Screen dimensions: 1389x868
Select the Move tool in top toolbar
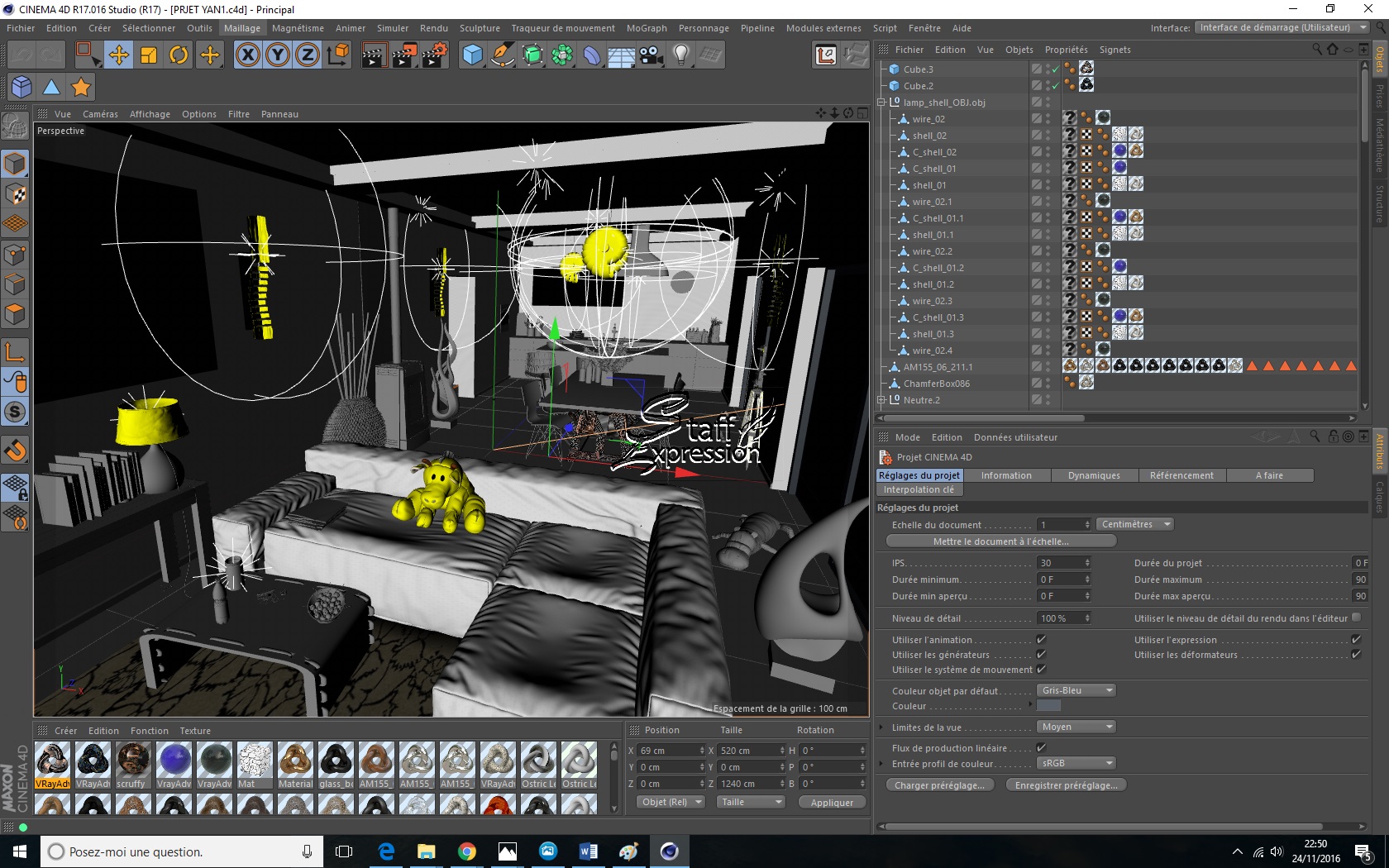(118, 55)
